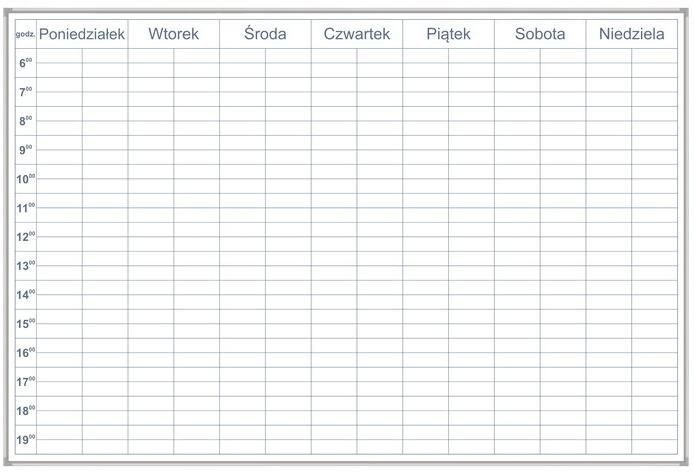Click the 14:00 hour row label
Image resolution: width=694 pixels, height=472 pixels.
click(26, 294)
